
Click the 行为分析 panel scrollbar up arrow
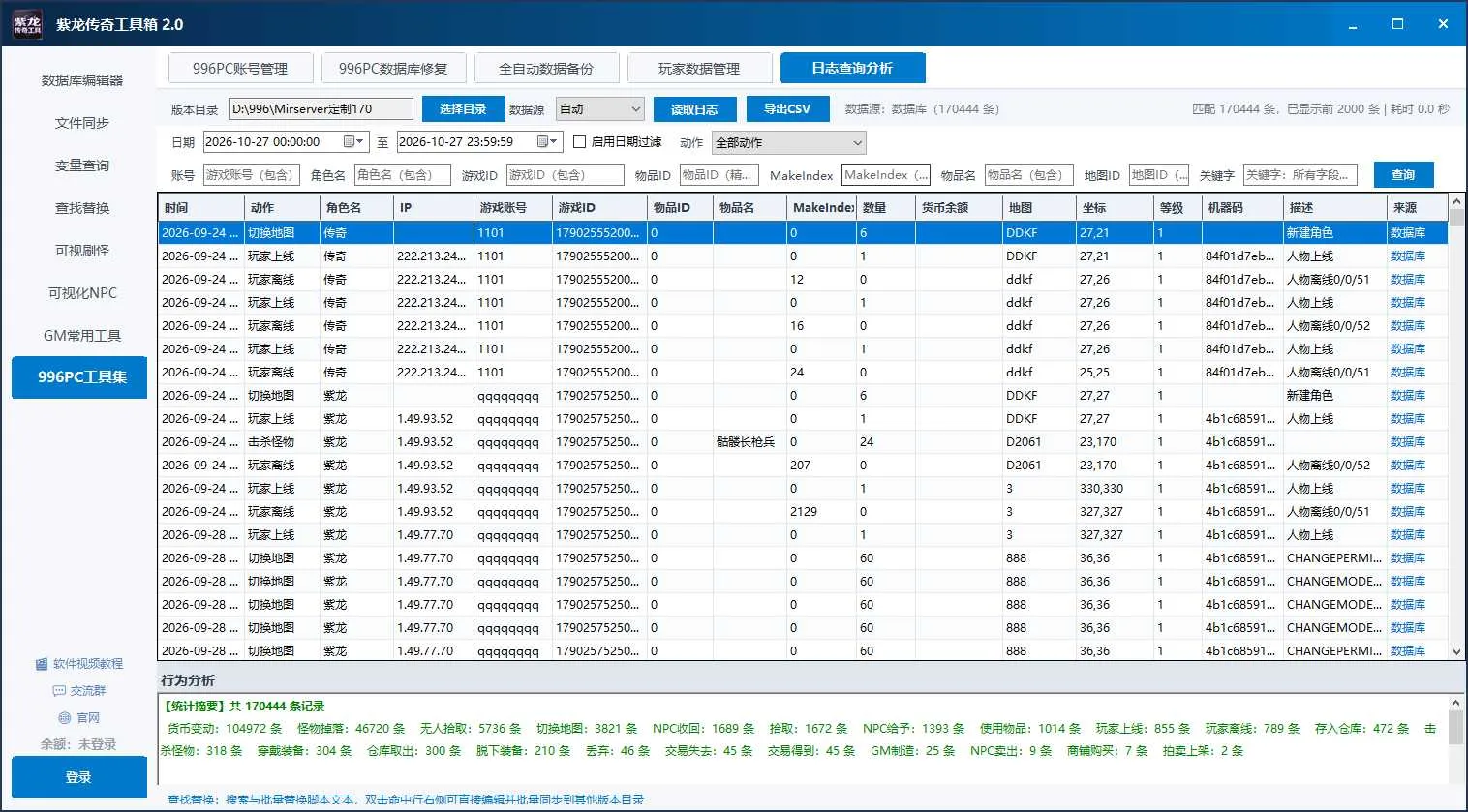(x=1455, y=703)
